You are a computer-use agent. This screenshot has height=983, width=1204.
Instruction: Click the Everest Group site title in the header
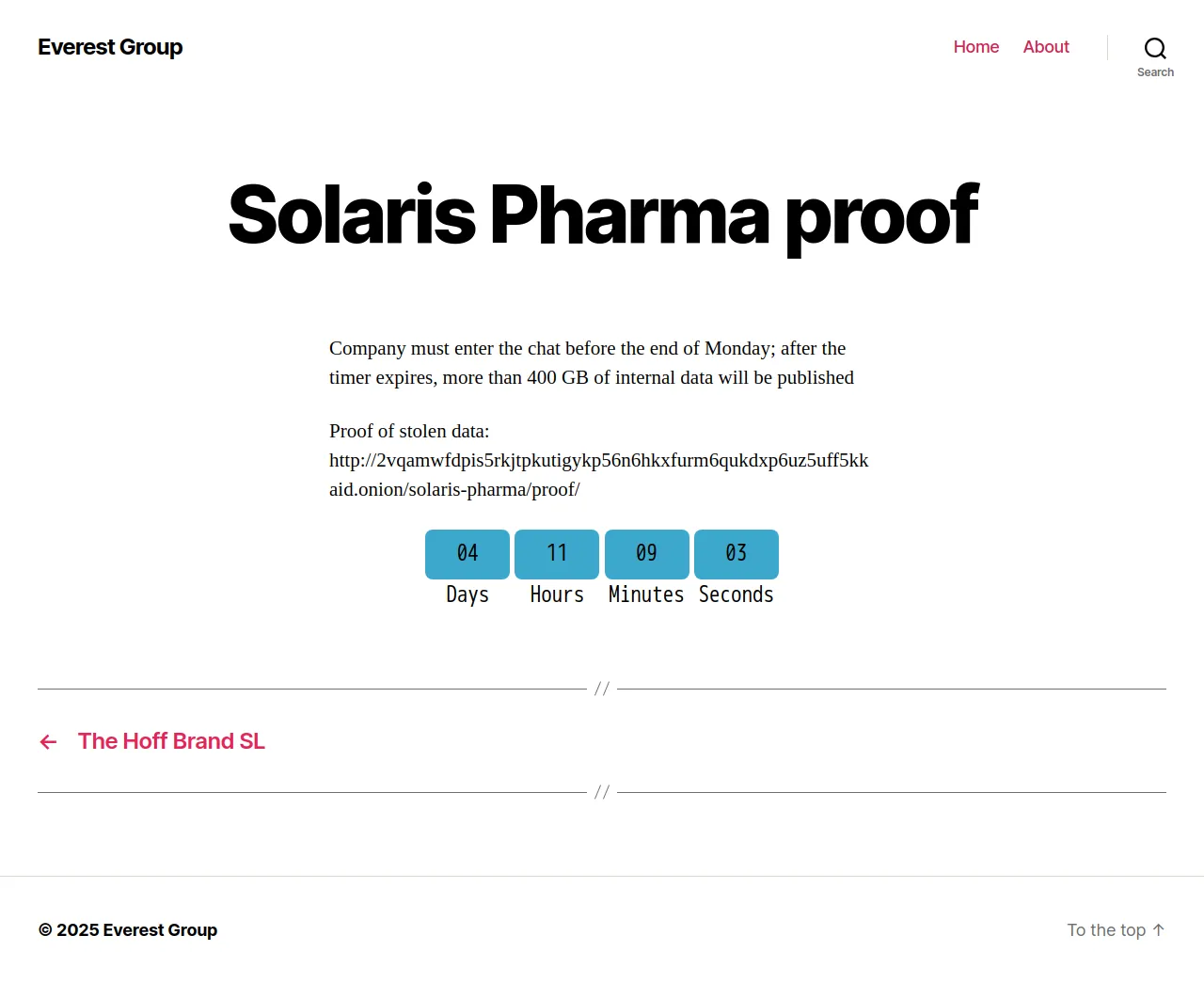pos(110,47)
